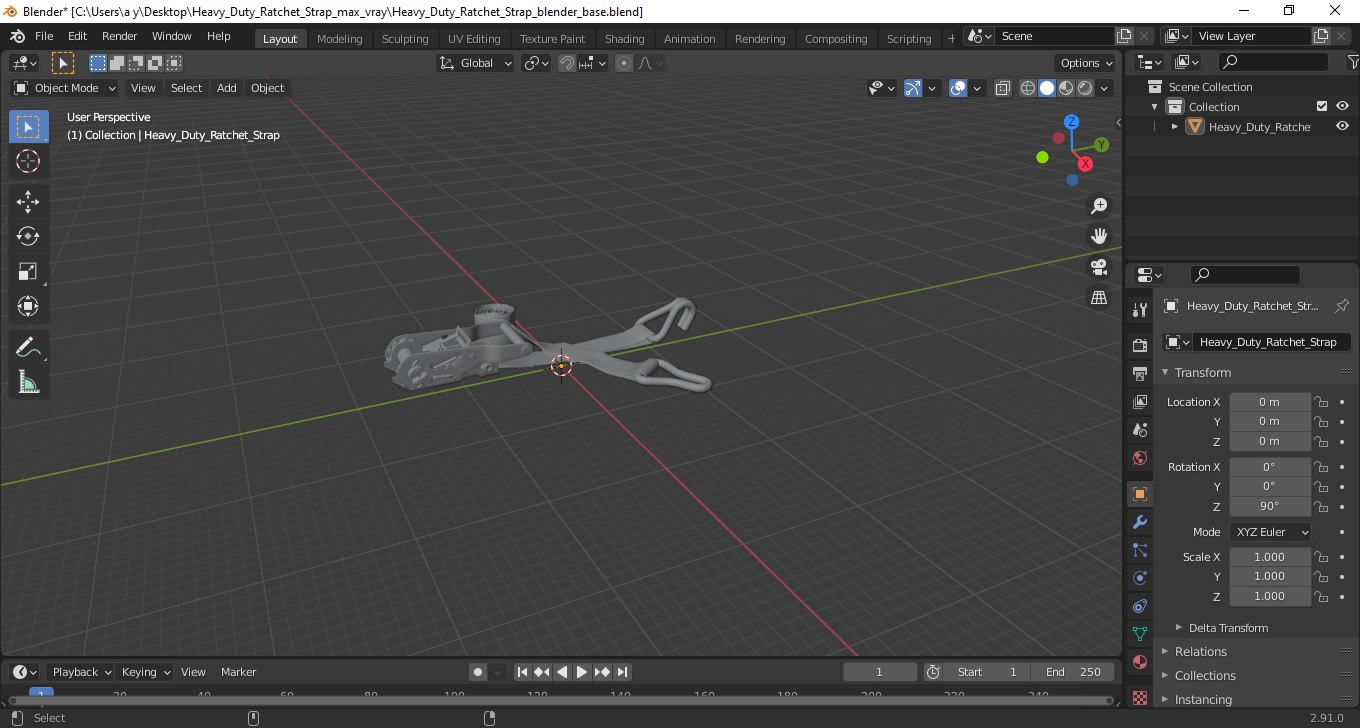This screenshot has height=728, width=1360.
Task: Open the Physics properties tab
Action: coord(1139,578)
